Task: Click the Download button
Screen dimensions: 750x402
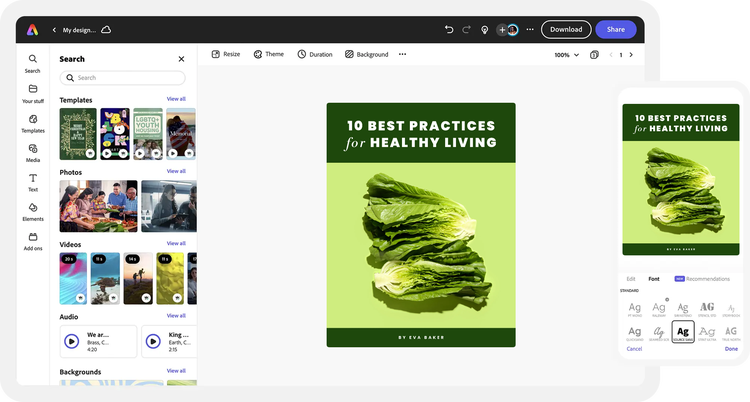Action: pyautogui.click(x=566, y=29)
